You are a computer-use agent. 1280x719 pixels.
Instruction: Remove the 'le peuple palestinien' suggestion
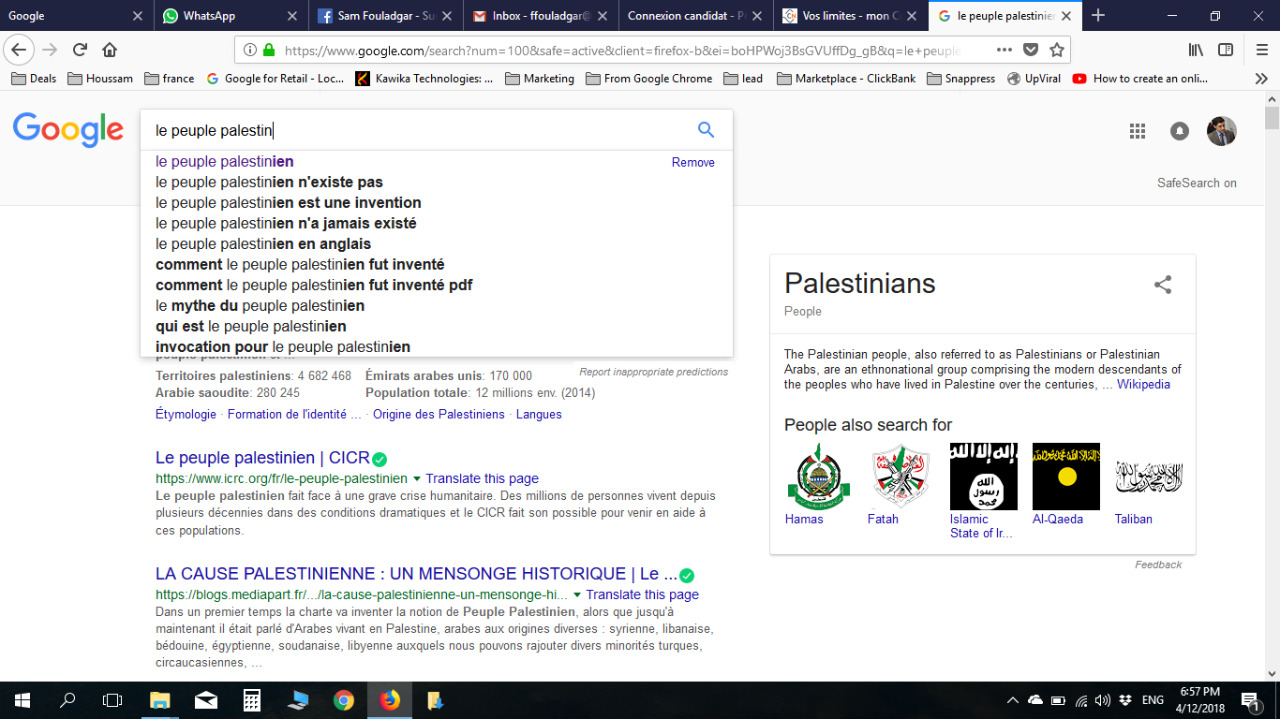(x=693, y=162)
